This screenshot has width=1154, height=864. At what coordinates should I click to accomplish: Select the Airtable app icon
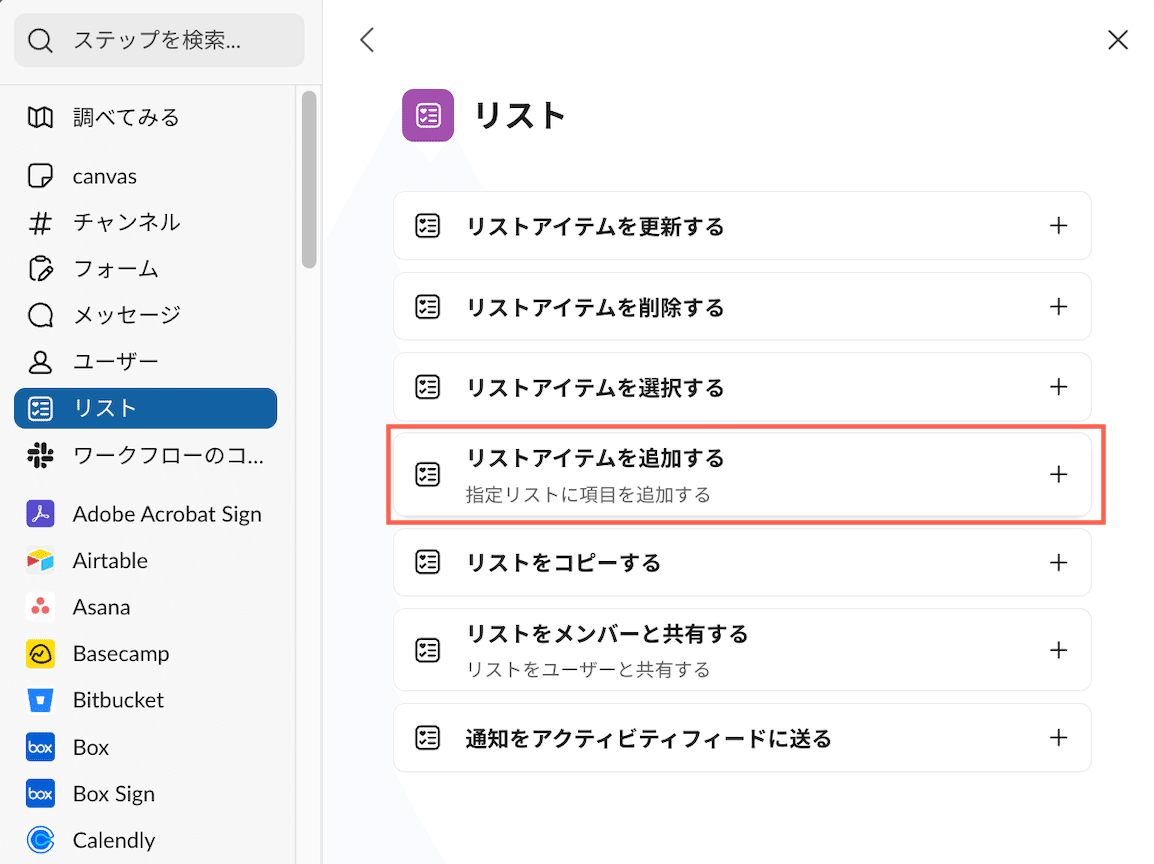(x=40, y=560)
